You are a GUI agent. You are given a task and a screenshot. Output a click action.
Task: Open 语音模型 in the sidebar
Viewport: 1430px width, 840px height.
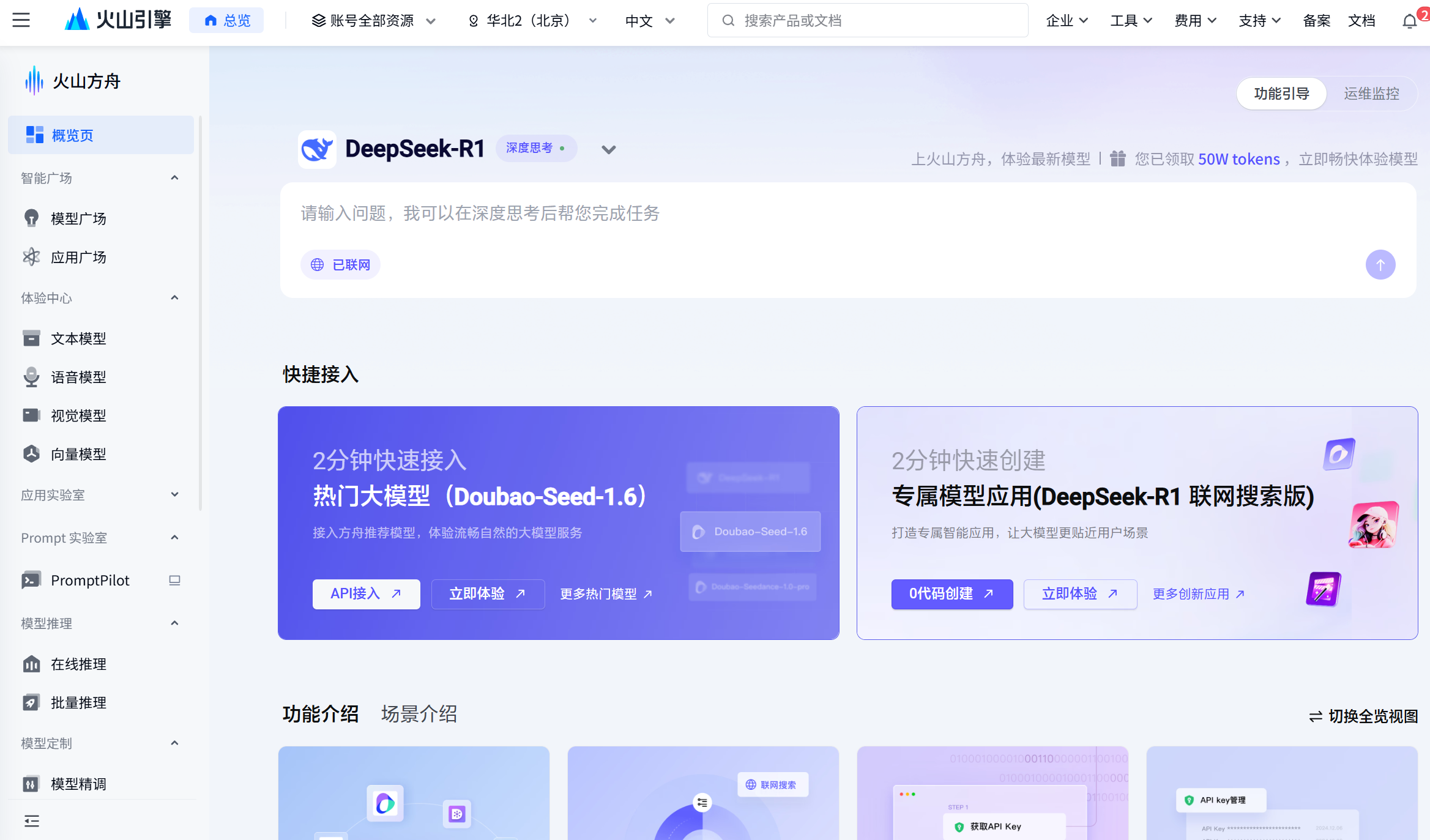click(78, 377)
